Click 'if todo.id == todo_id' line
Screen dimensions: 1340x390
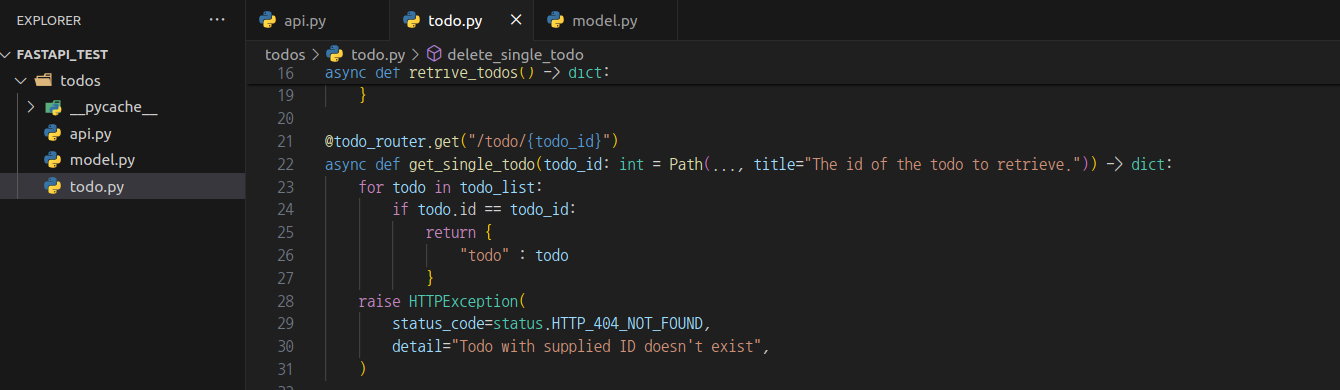tap(485, 209)
